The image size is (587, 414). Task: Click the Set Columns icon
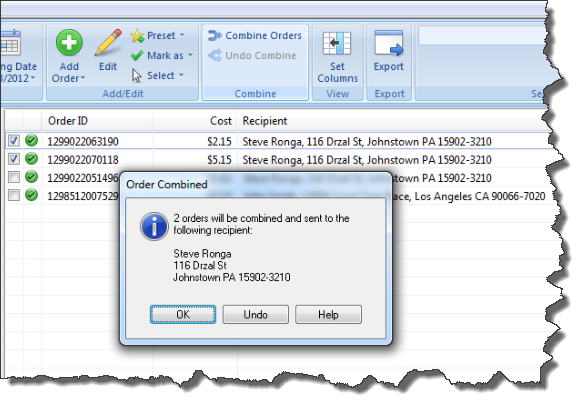click(x=337, y=43)
